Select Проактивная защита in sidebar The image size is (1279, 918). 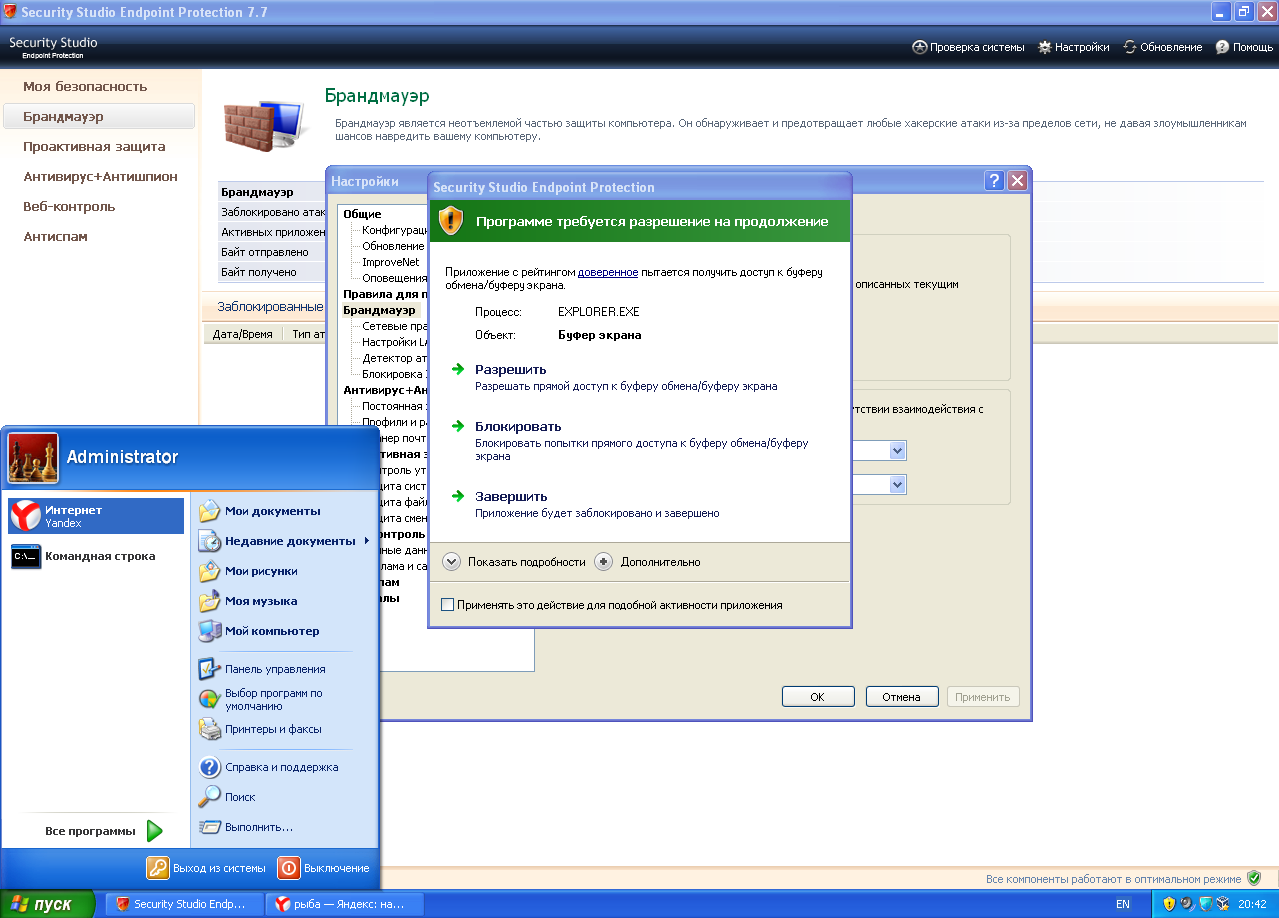94,147
